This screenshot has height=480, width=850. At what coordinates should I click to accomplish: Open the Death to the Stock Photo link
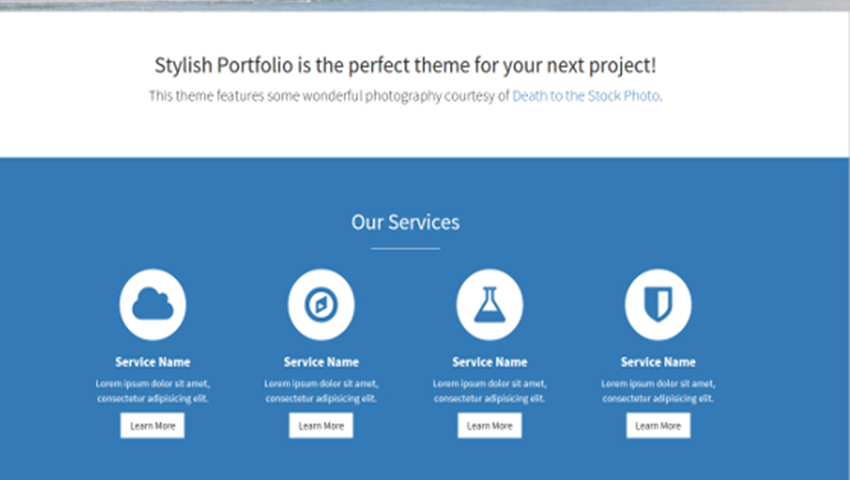pyautogui.click(x=586, y=97)
